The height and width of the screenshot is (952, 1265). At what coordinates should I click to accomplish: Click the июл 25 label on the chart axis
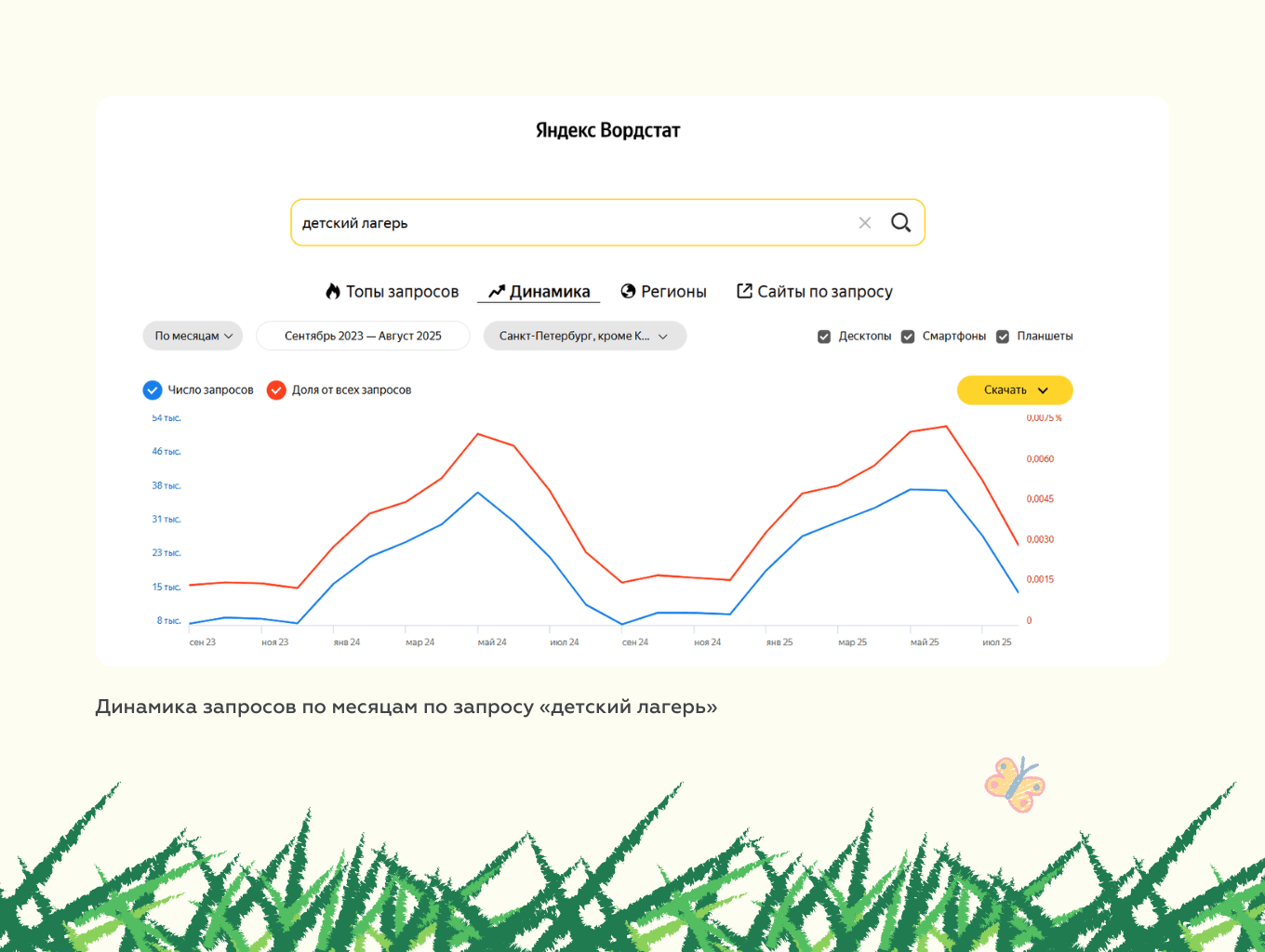pyautogui.click(x=997, y=642)
